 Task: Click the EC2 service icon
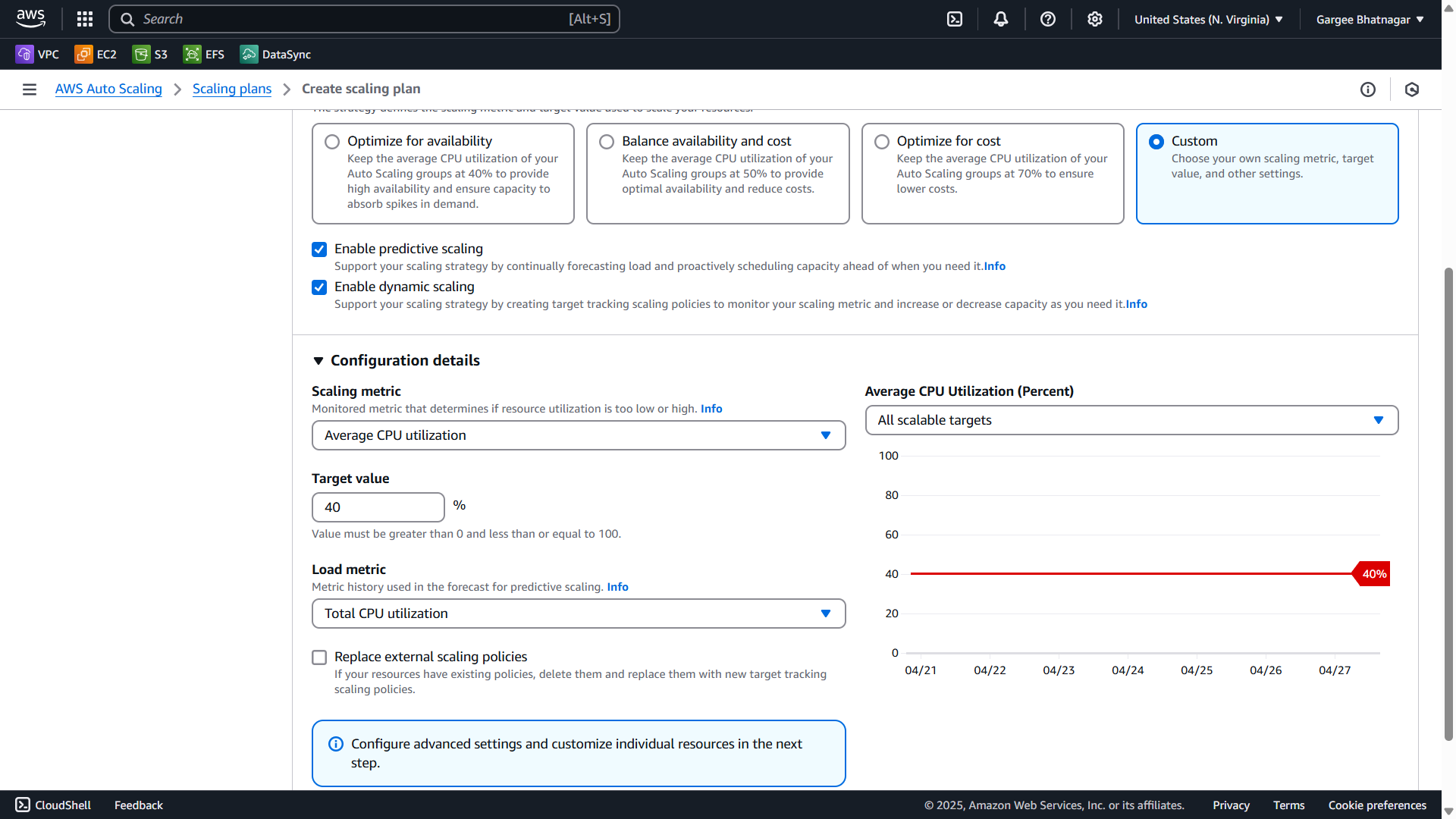point(83,54)
